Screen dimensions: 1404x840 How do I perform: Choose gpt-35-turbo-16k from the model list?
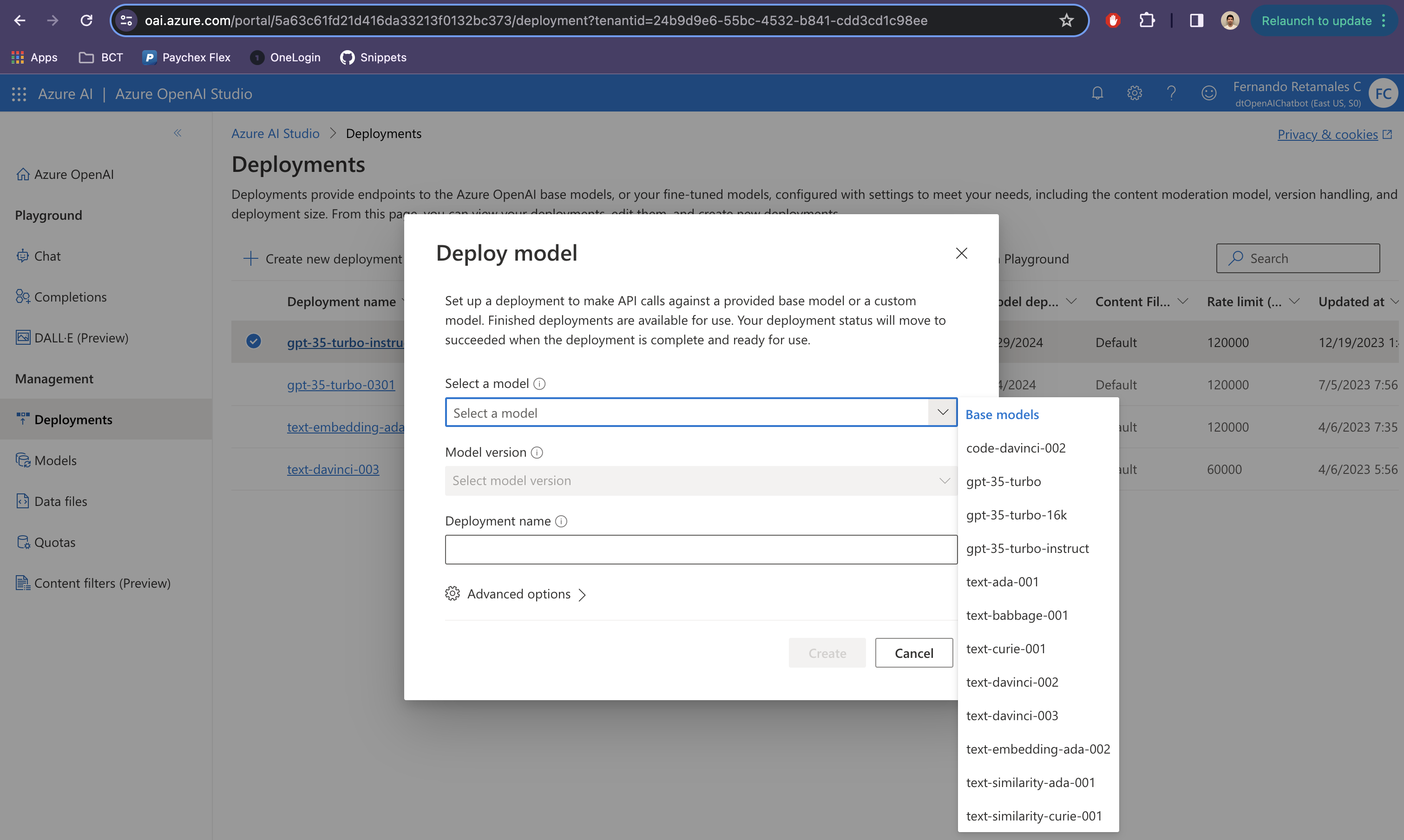click(1017, 515)
